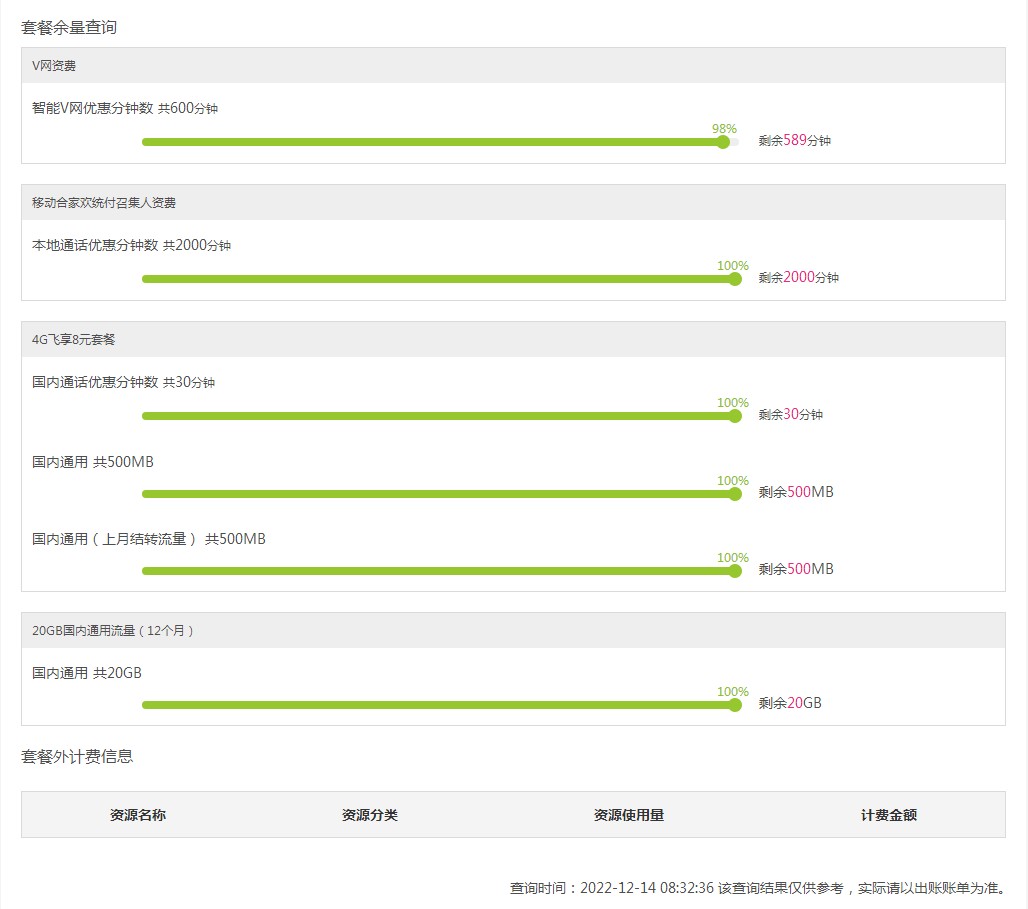Click the 4G飞享8元套餐 section header
The height and width of the screenshot is (909, 1028).
point(74,340)
